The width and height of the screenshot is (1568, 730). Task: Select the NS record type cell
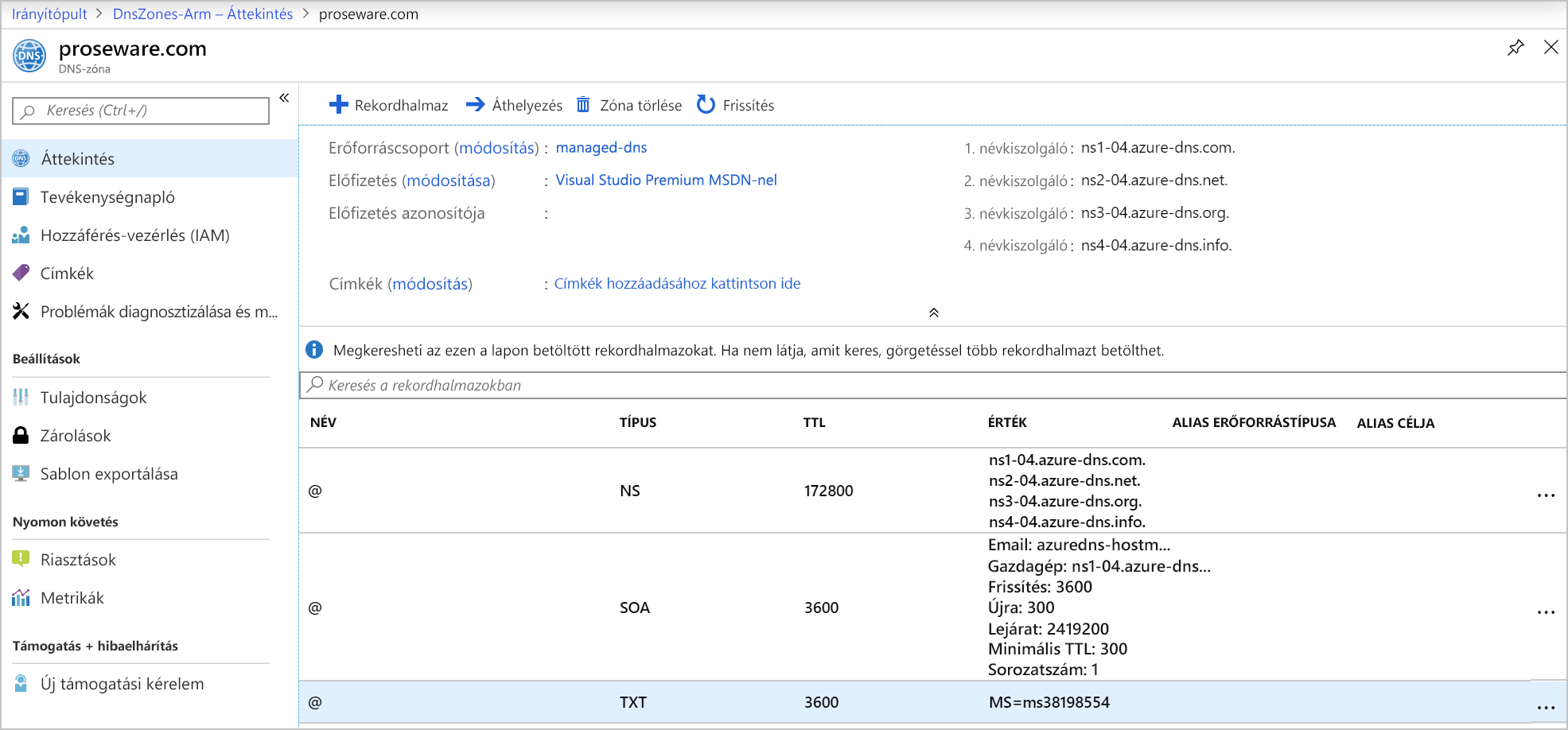630,491
